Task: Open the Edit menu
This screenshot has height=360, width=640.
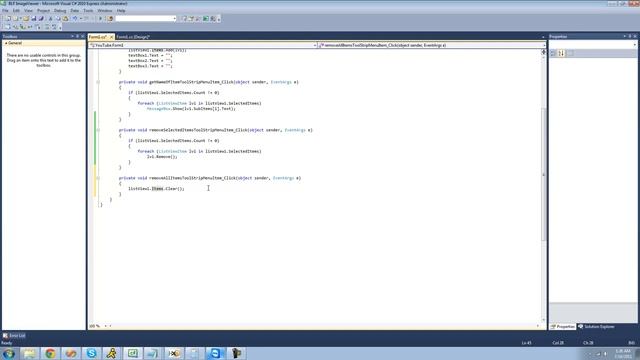Action: tap(16, 11)
